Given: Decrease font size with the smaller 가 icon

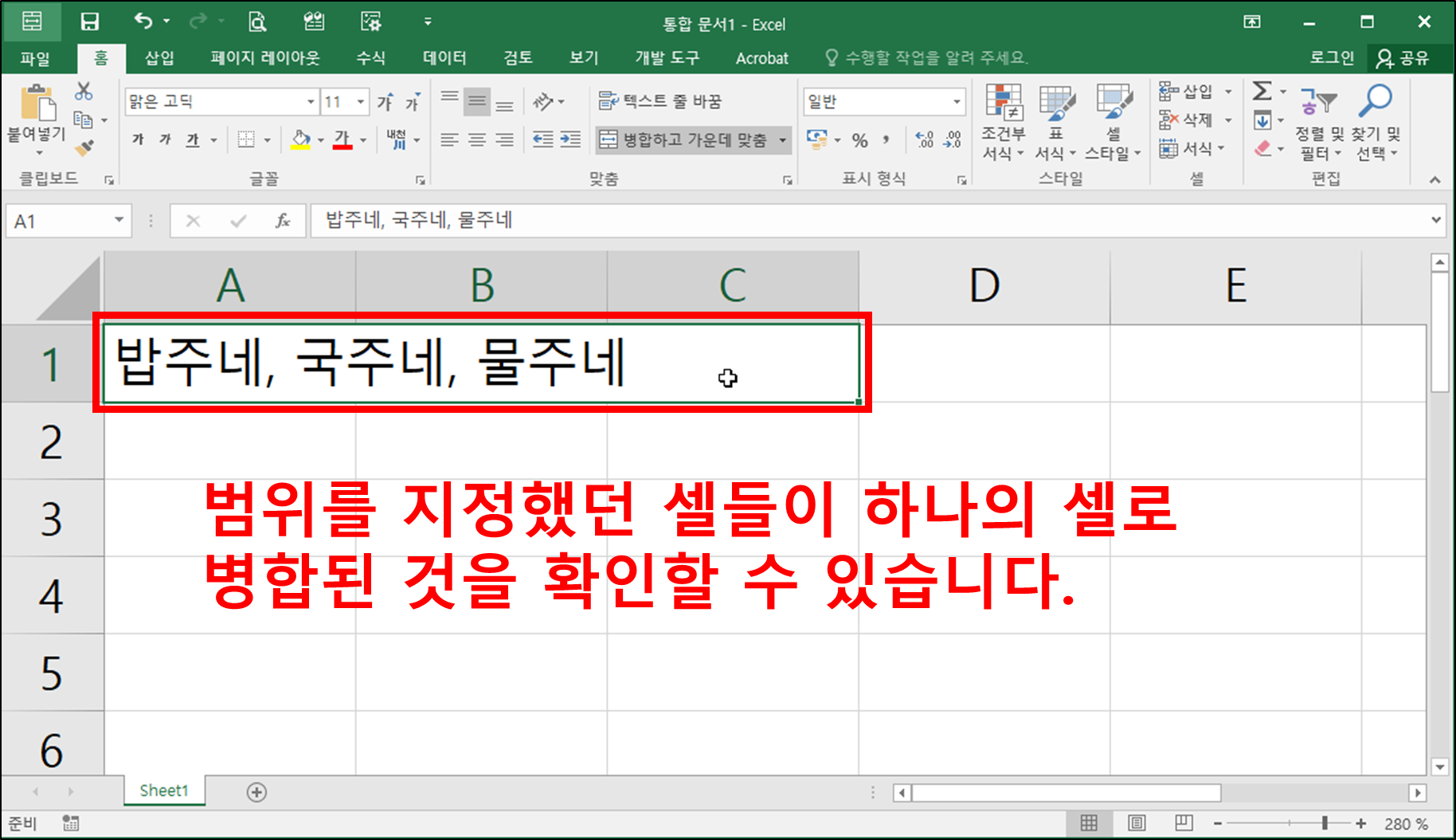Looking at the screenshot, I should click(x=412, y=102).
